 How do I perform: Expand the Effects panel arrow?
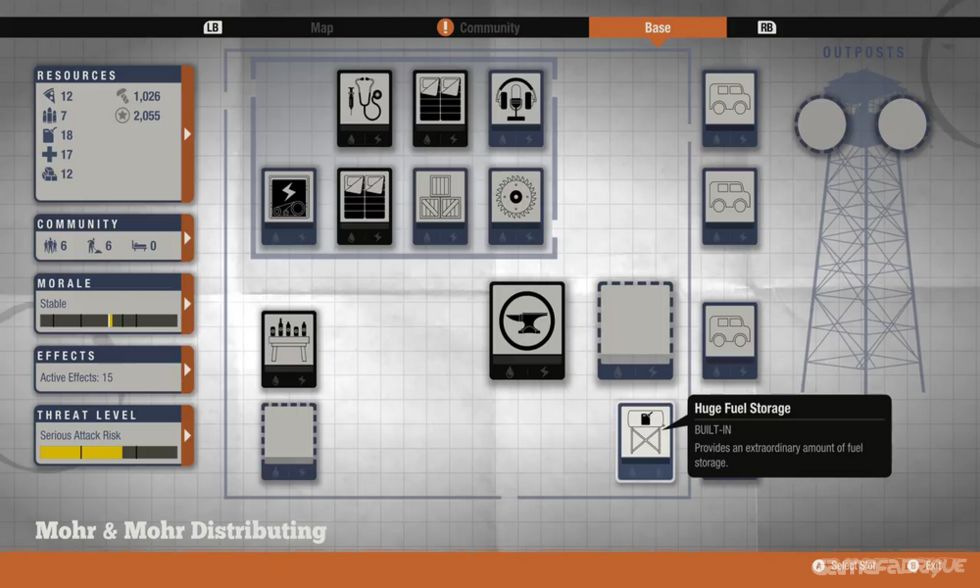coord(188,369)
